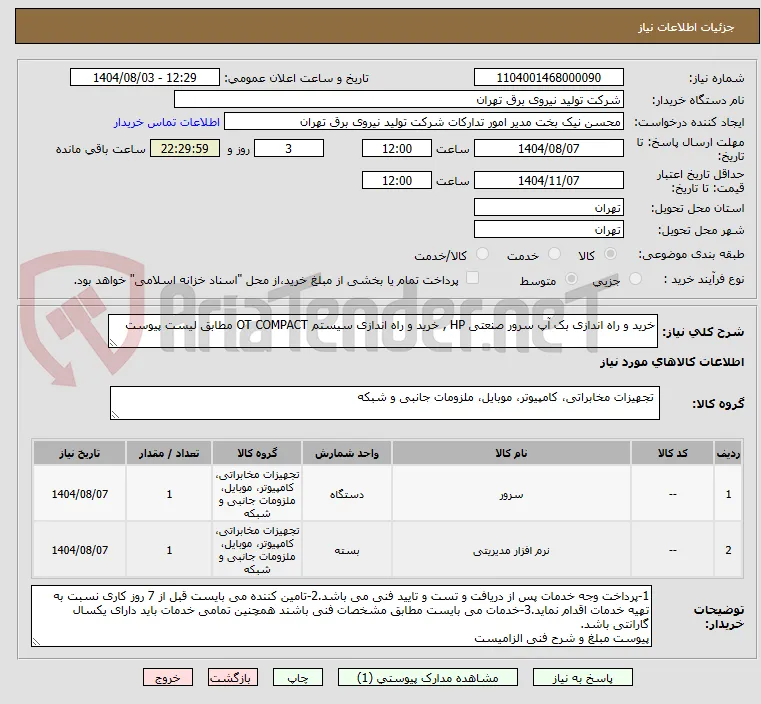Click the public announcement date field 1404/08/03
This screenshot has height=704, width=761.
[x=145, y=78]
